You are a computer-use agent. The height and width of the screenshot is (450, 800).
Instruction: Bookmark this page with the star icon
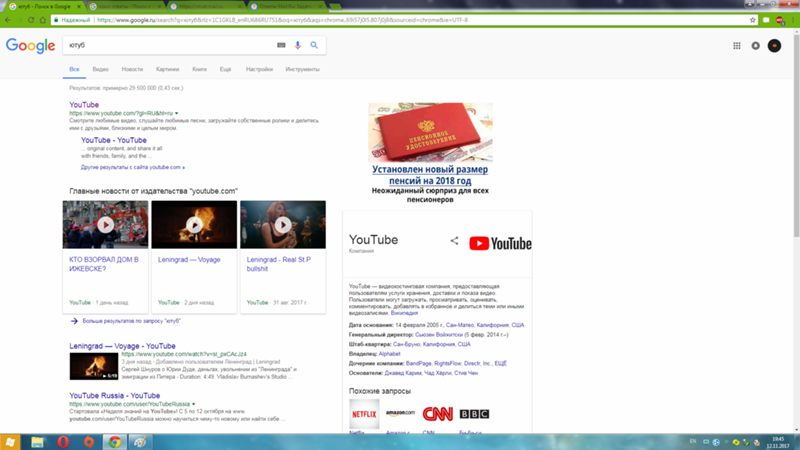click(753, 20)
